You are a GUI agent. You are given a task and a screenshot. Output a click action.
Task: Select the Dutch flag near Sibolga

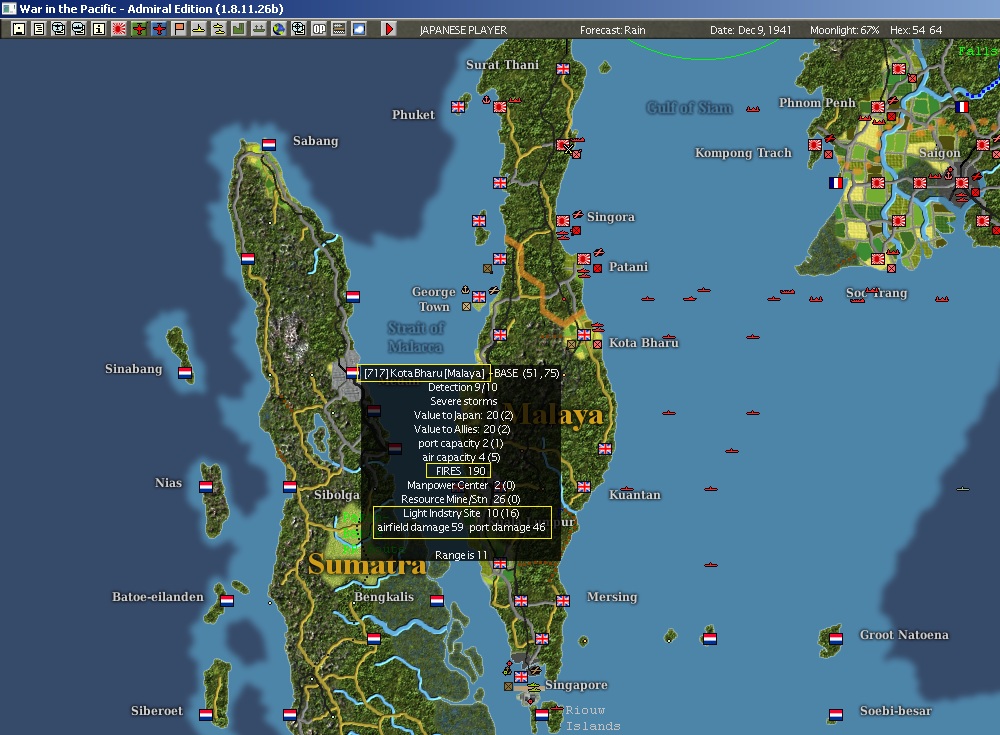[290, 487]
